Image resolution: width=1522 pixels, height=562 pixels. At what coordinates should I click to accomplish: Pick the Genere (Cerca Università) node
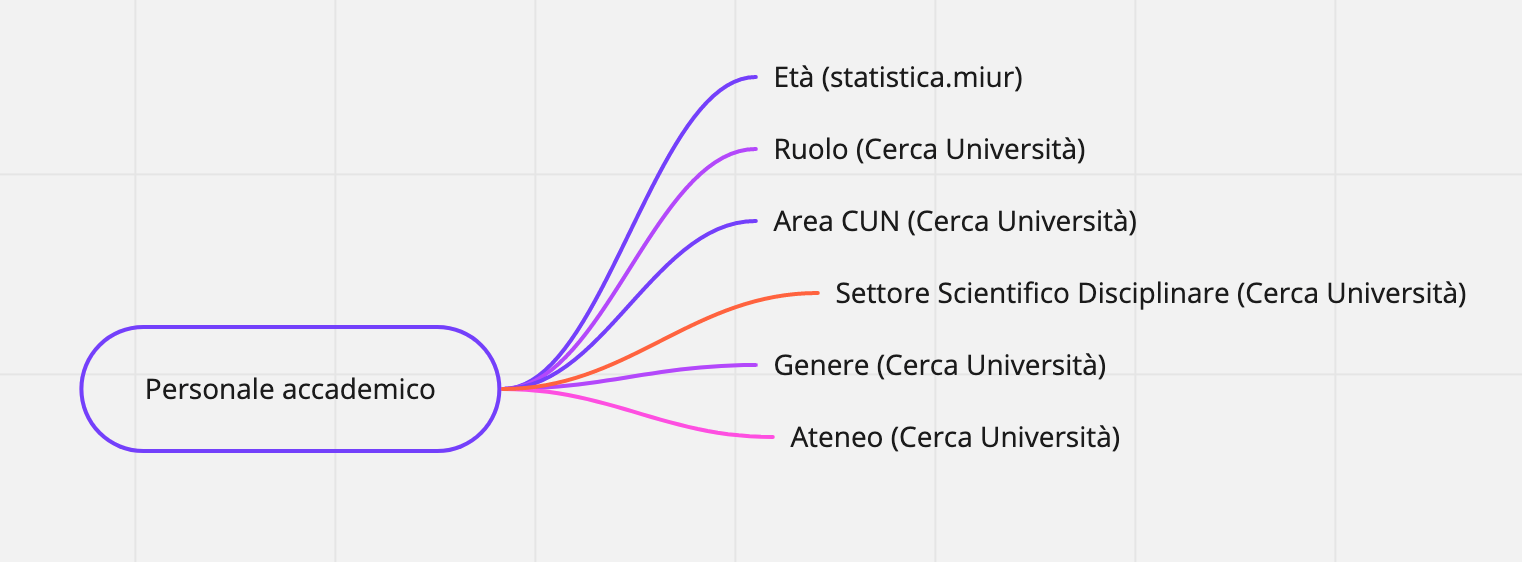pos(939,366)
